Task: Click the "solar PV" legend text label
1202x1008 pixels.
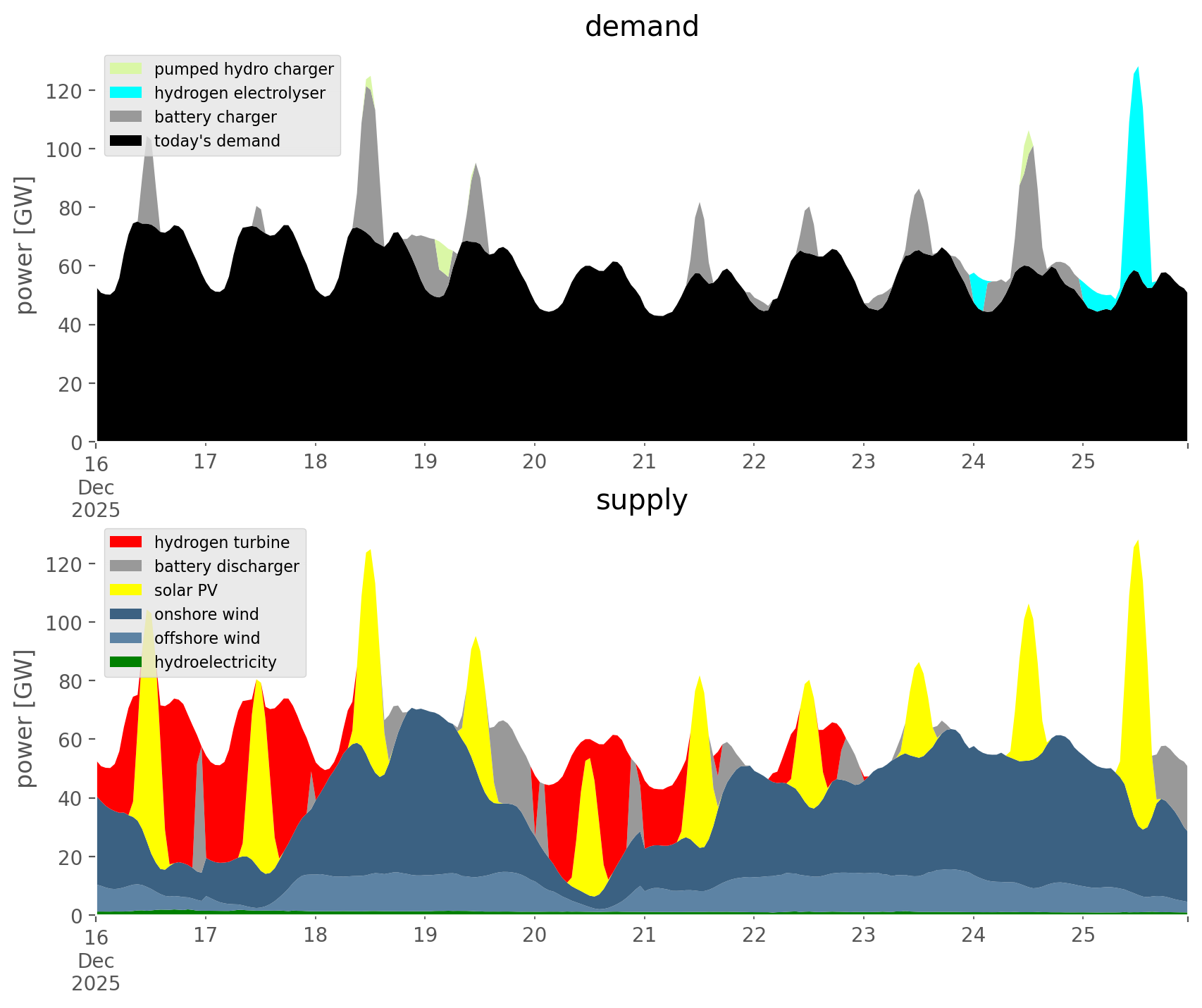Action: (x=186, y=590)
